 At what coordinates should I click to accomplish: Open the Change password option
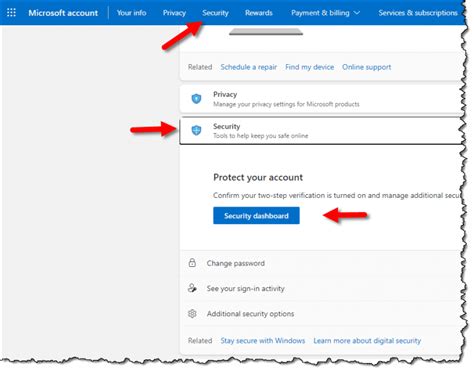click(x=235, y=263)
